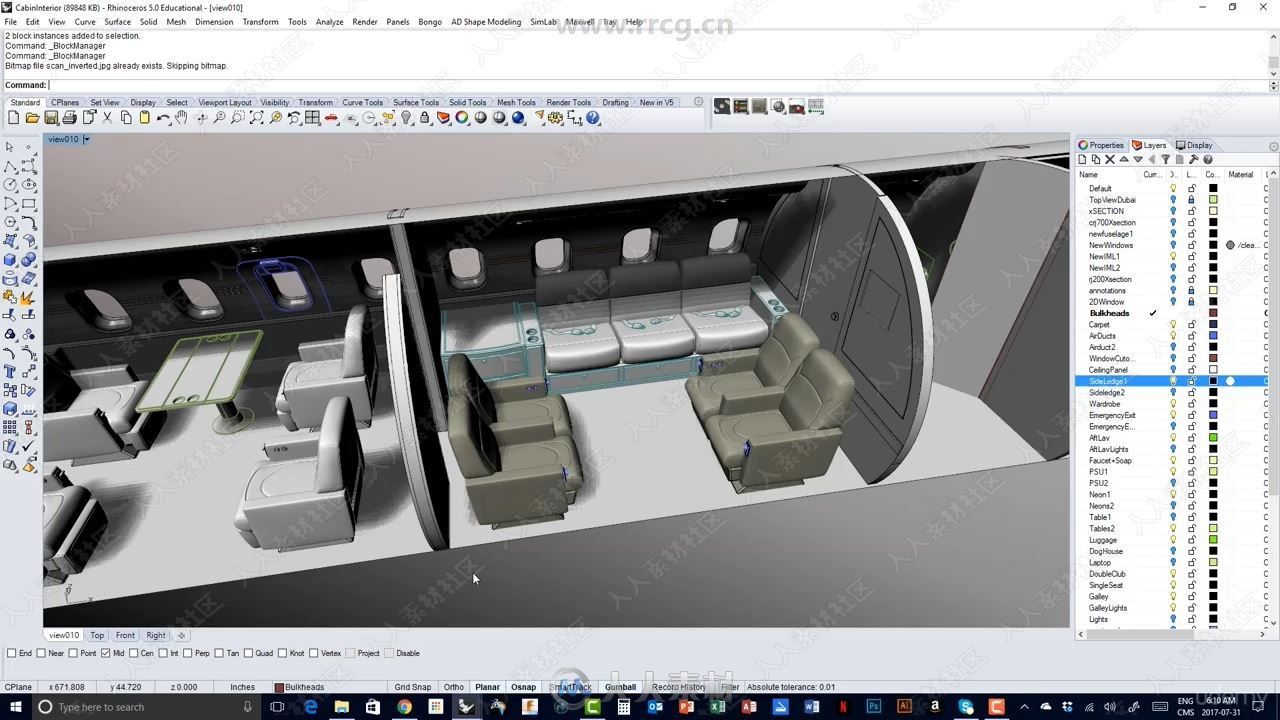This screenshot has height=720, width=1280.
Task: Uncheck the Mid osnap checkbox
Action: coord(105,653)
